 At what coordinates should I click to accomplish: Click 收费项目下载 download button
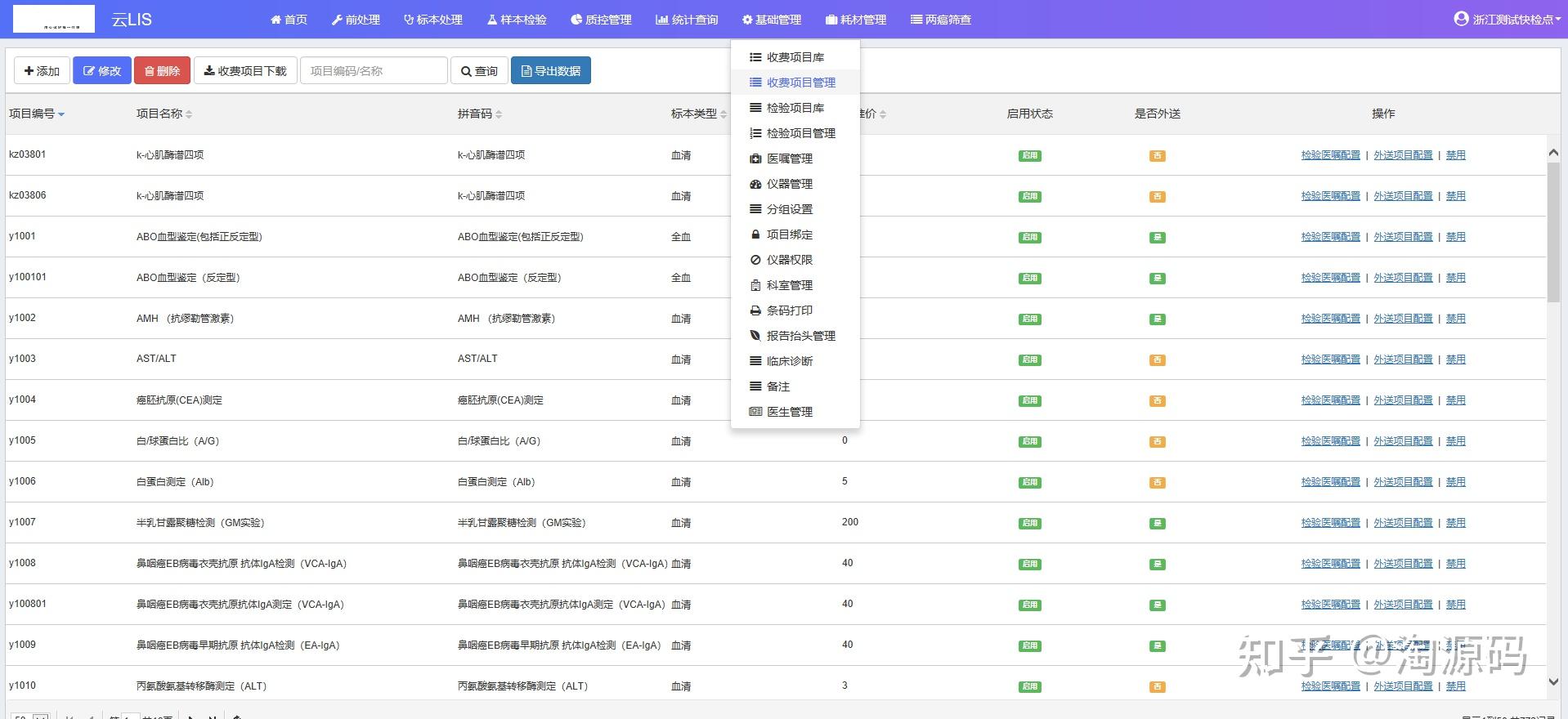[x=245, y=71]
